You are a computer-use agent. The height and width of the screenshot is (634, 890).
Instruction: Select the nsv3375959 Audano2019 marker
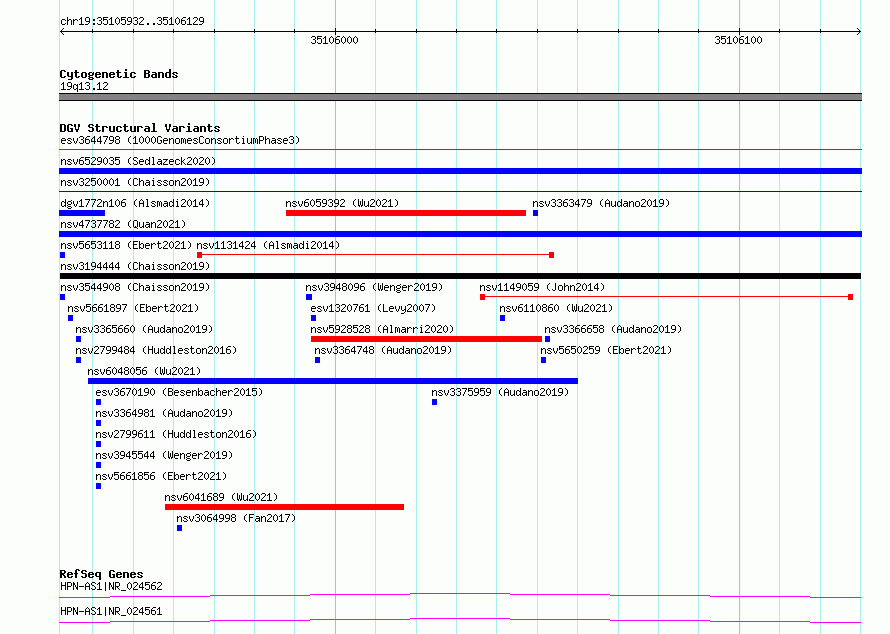tap(434, 402)
